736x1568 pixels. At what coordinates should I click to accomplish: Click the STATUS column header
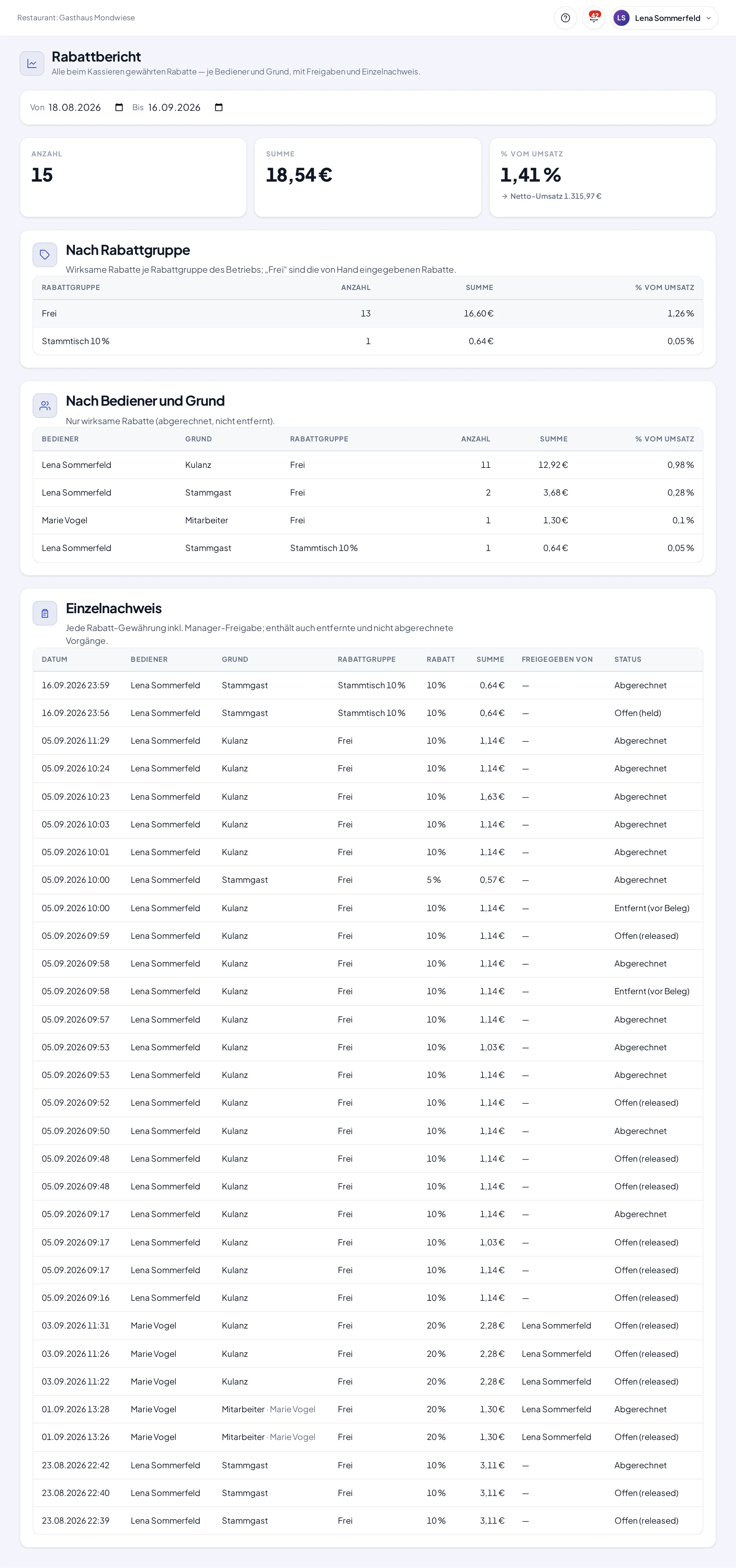628,659
